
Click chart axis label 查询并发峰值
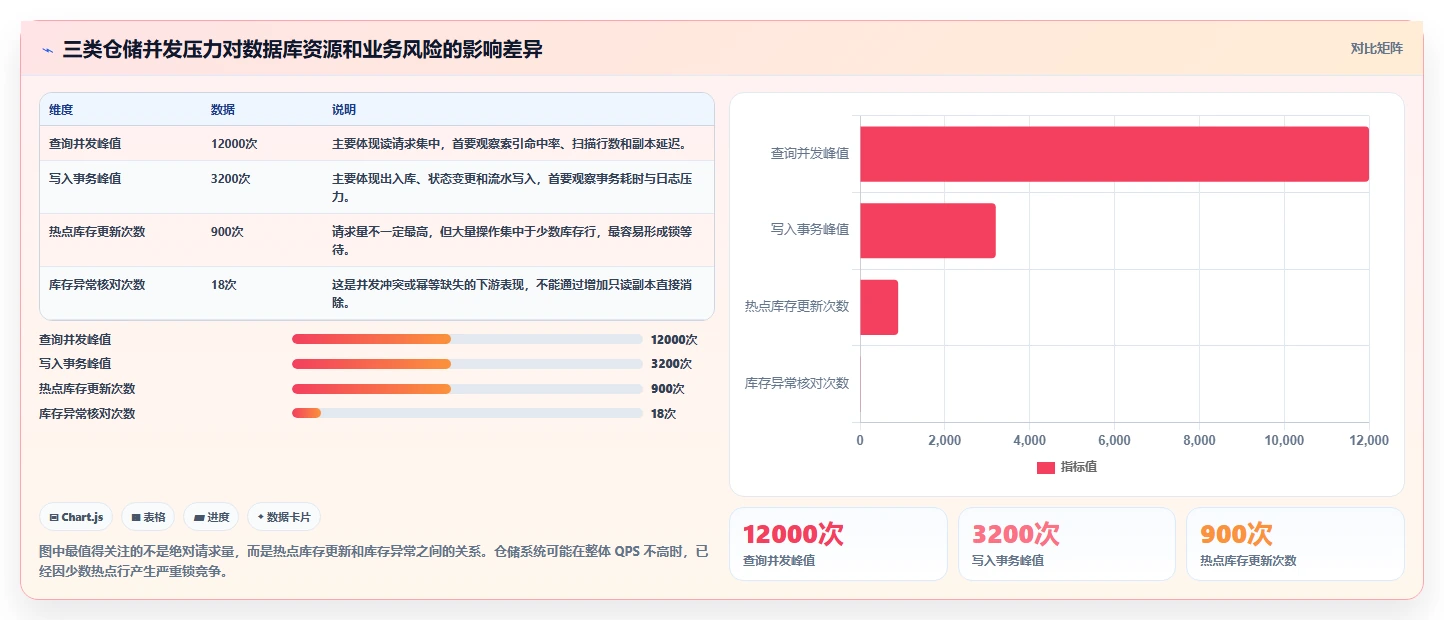coord(810,154)
